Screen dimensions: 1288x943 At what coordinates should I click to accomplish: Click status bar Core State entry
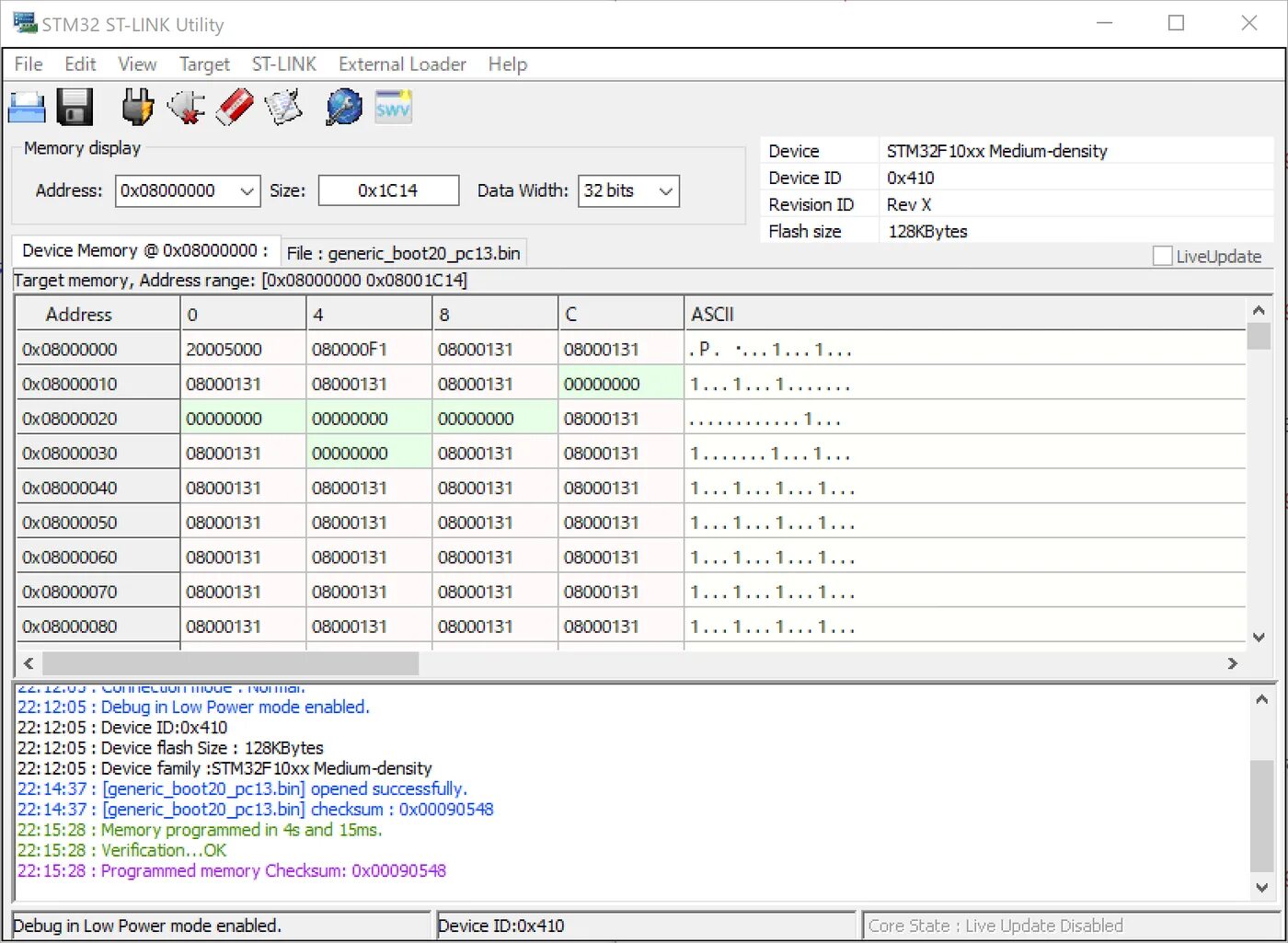[1071, 926]
